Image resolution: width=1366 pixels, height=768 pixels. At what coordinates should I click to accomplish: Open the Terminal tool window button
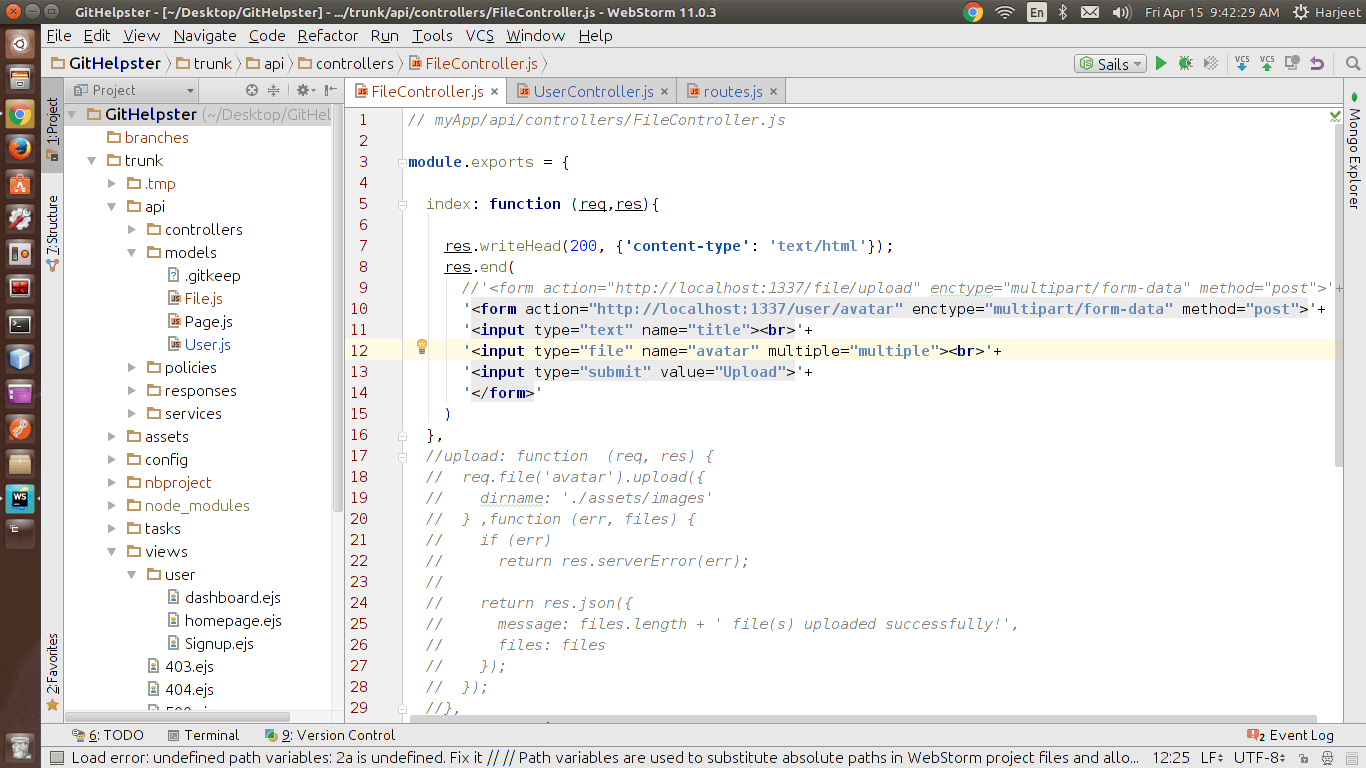click(203, 735)
